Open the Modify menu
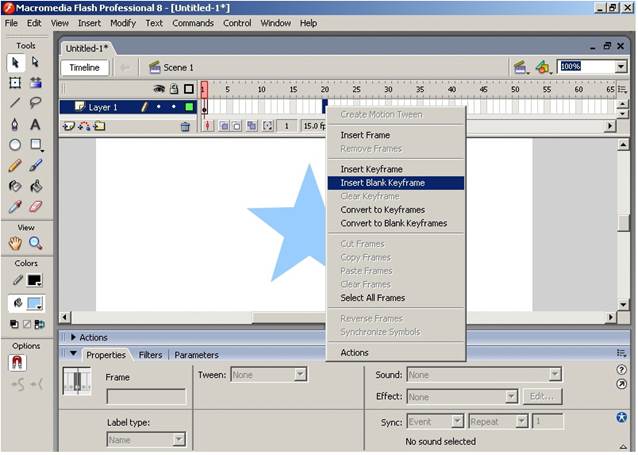 pos(123,23)
